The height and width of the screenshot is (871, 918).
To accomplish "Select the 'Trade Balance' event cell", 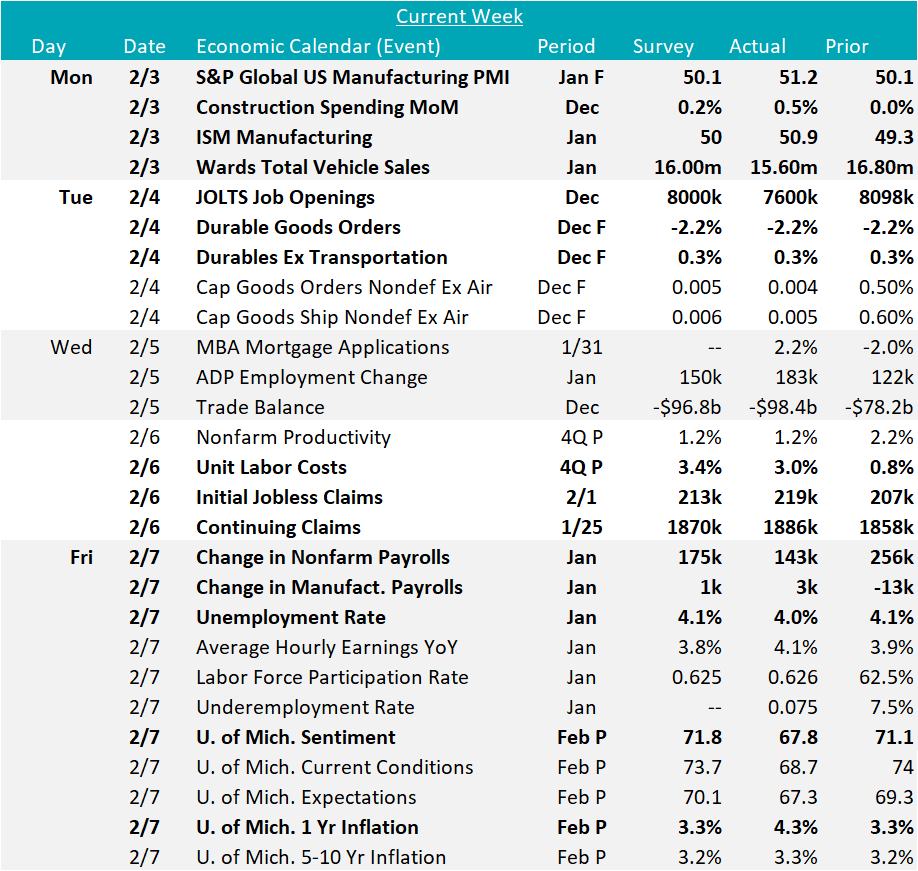I will [x=260, y=407].
